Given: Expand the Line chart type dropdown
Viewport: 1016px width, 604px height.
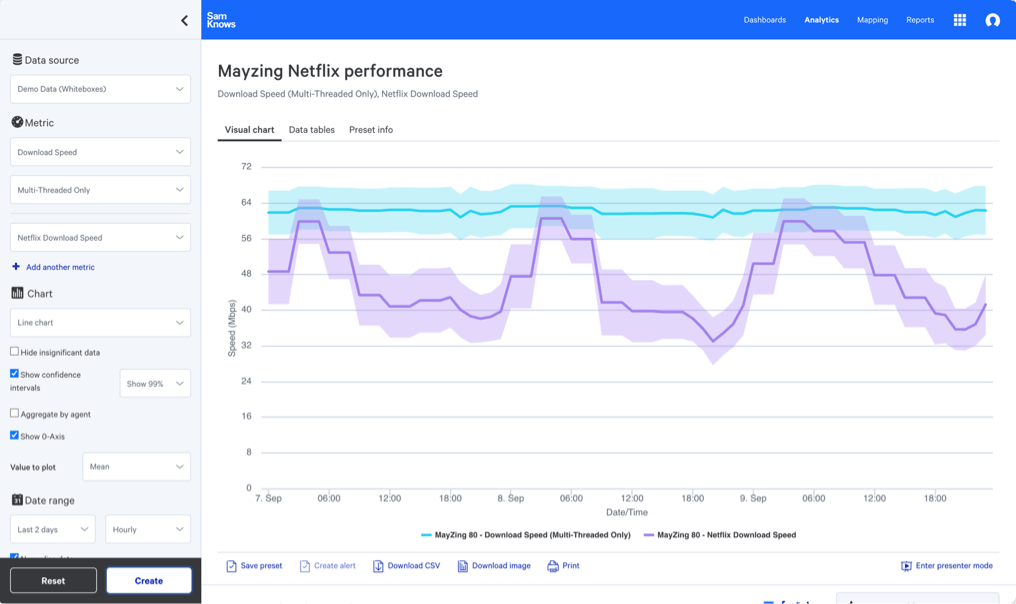Looking at the screenshot, I should [x=100, y=322].
